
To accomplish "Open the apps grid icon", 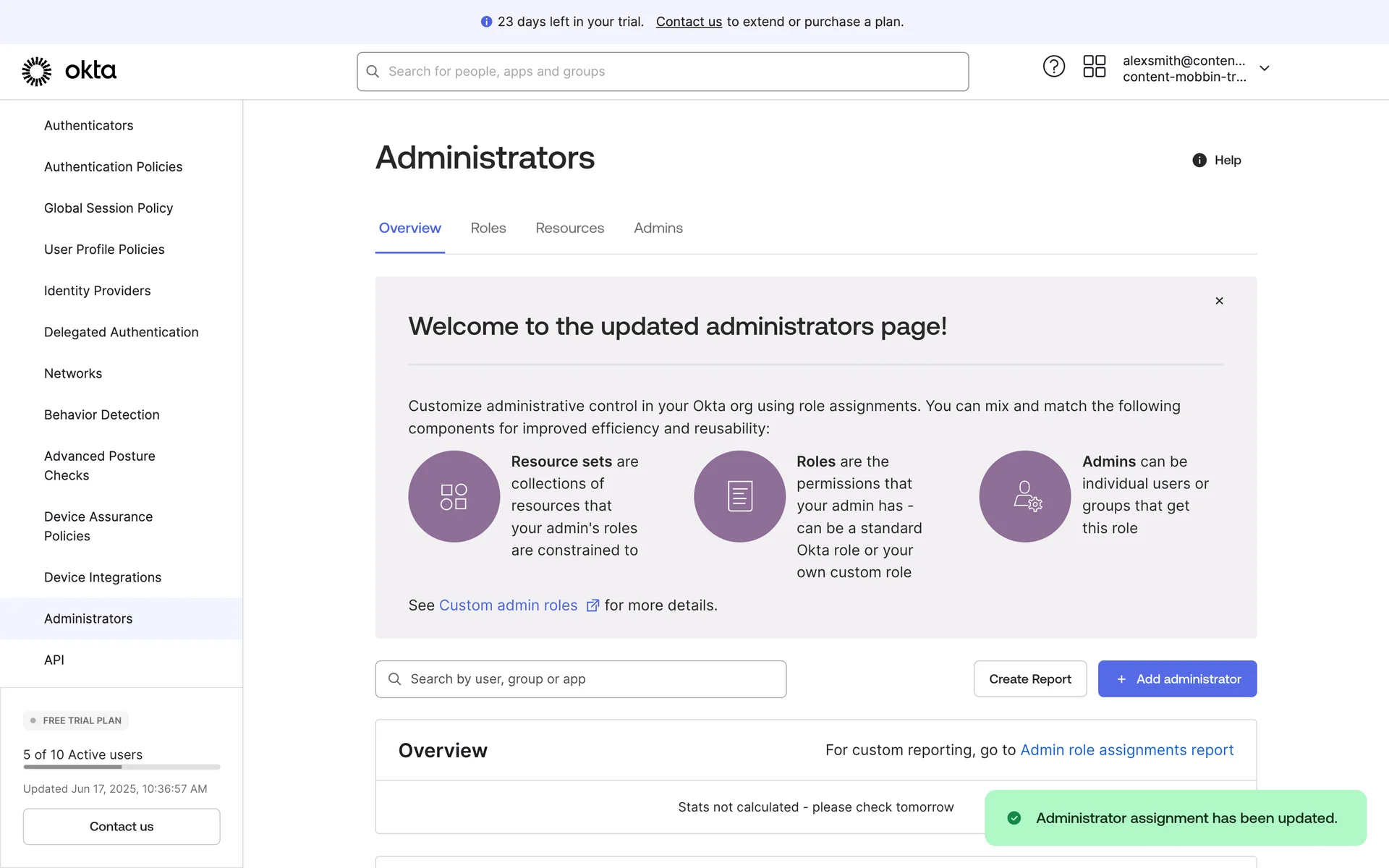I will (x=1094, y=67).
